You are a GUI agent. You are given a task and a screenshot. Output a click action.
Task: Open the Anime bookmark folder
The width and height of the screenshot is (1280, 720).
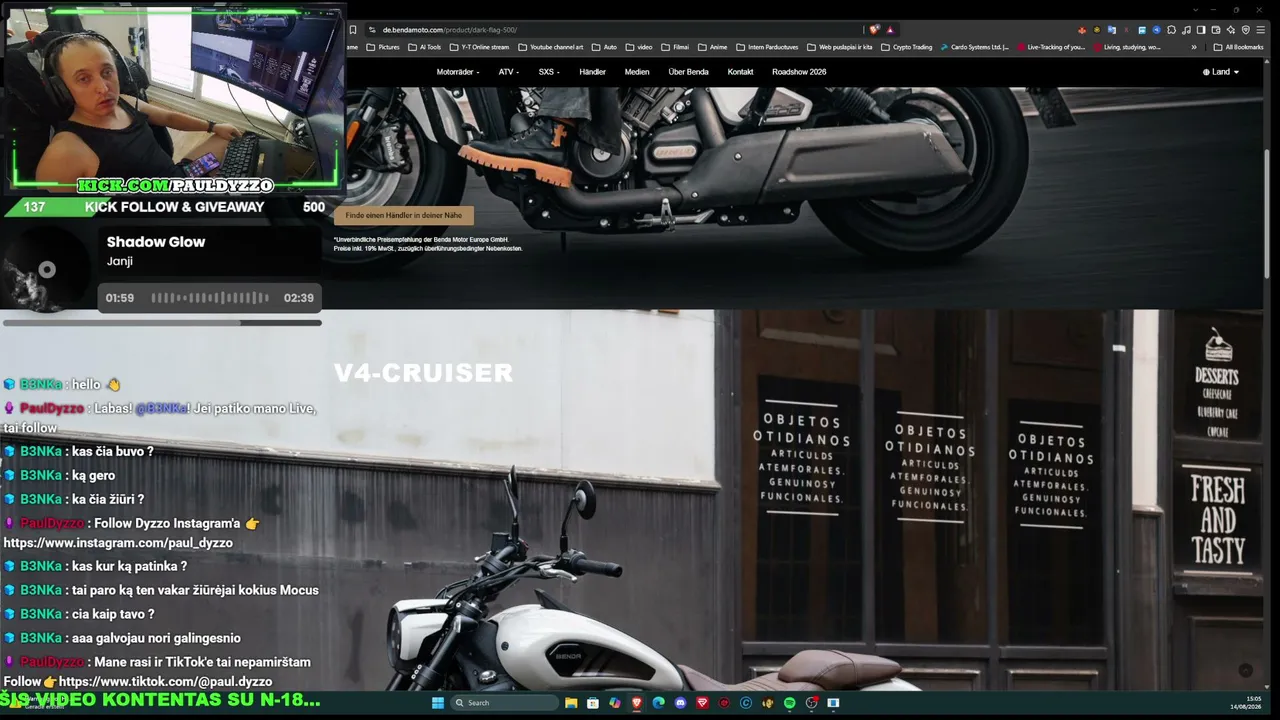(x=712, y=47)
